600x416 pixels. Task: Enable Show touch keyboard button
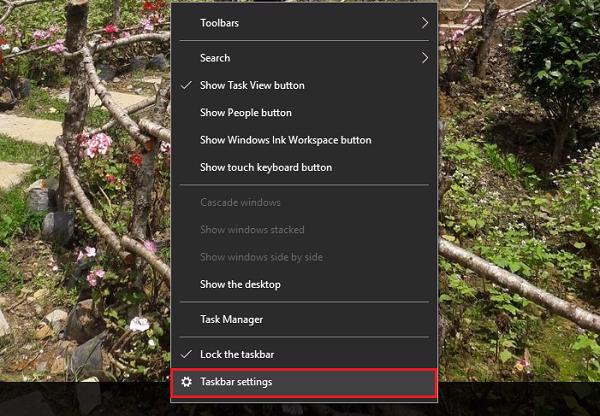click(x=304, y=167)
